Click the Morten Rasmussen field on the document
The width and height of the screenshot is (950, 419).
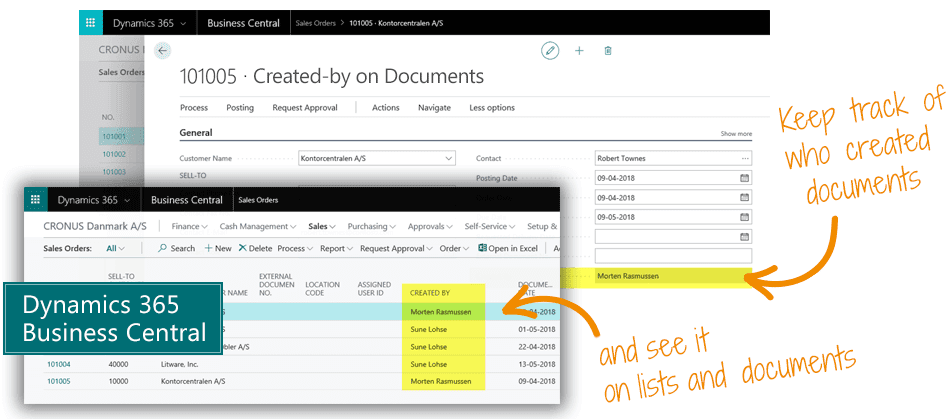pos(673,276)
